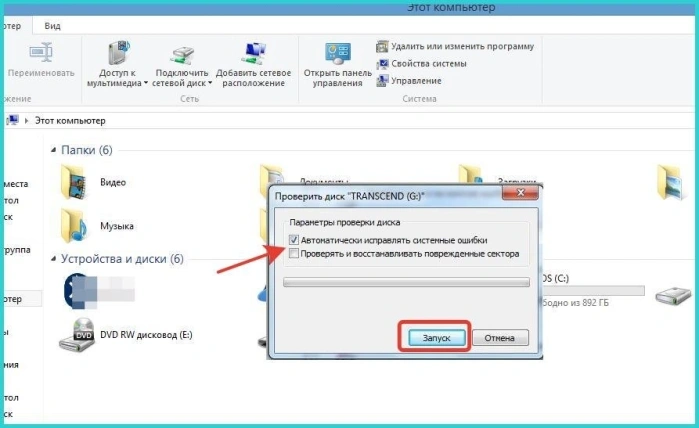Click 'Этот компьютер' in address bar
This screenshot has height=428, width=699.
pyautogui.click(x=70, y=121)
